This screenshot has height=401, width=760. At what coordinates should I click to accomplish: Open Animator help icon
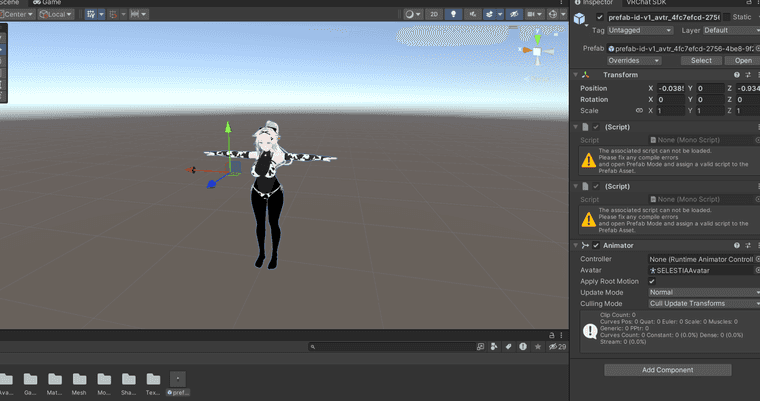click(737, 245)
